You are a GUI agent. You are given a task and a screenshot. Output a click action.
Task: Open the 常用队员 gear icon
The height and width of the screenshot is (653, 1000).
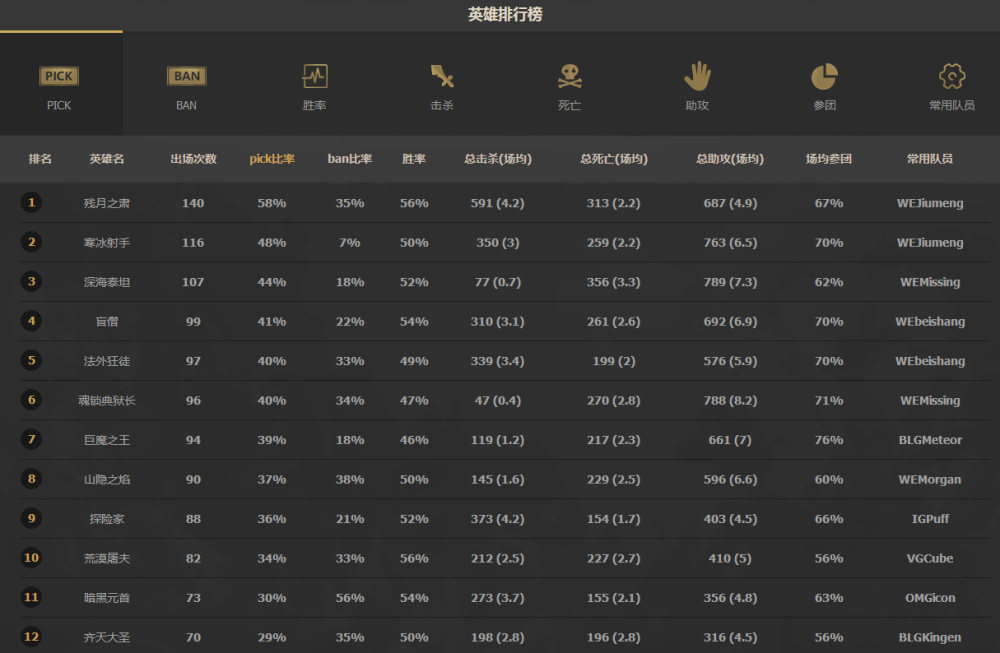coord(952,77)
